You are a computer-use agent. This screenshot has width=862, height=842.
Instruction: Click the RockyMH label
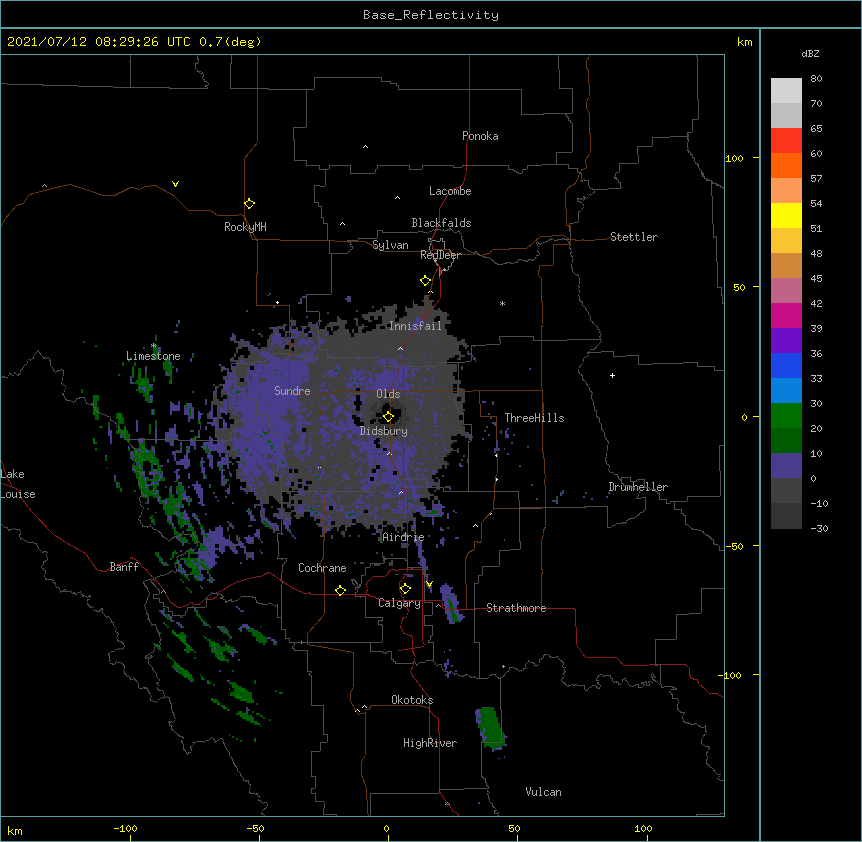[245, 227]
